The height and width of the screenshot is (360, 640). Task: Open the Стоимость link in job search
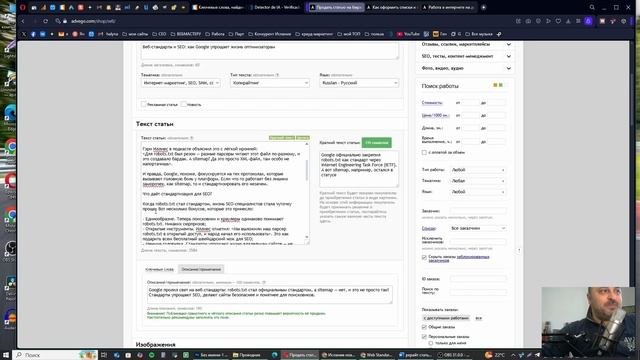(432, 103)
